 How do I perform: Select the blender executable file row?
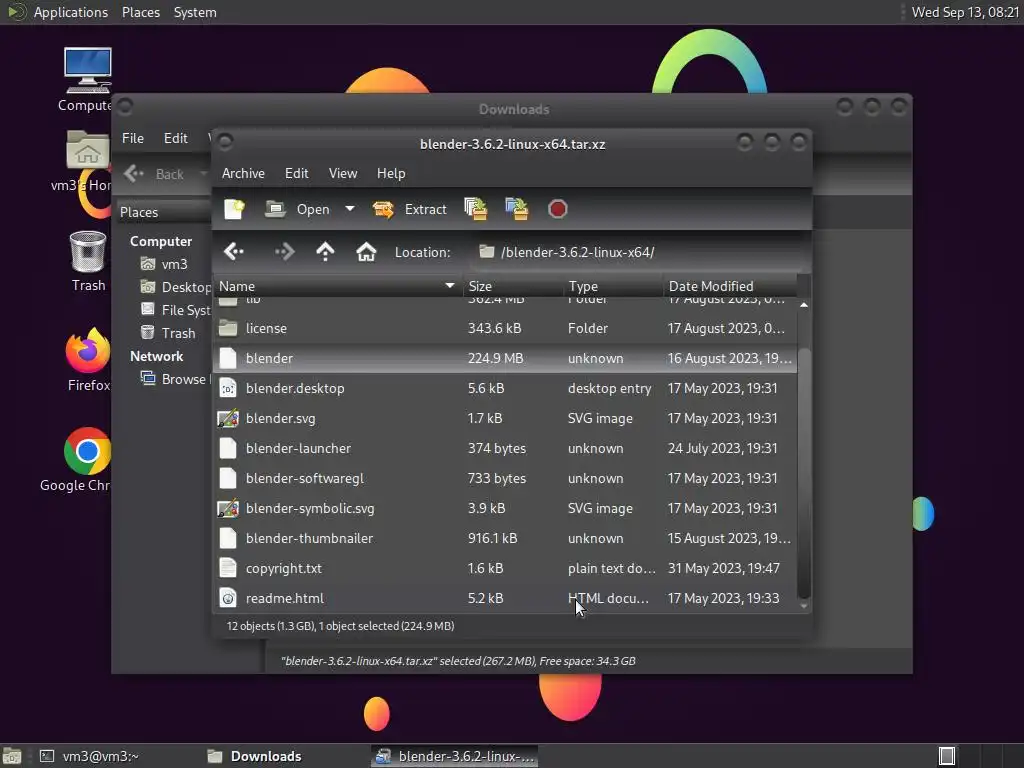[x=505, y=359]
